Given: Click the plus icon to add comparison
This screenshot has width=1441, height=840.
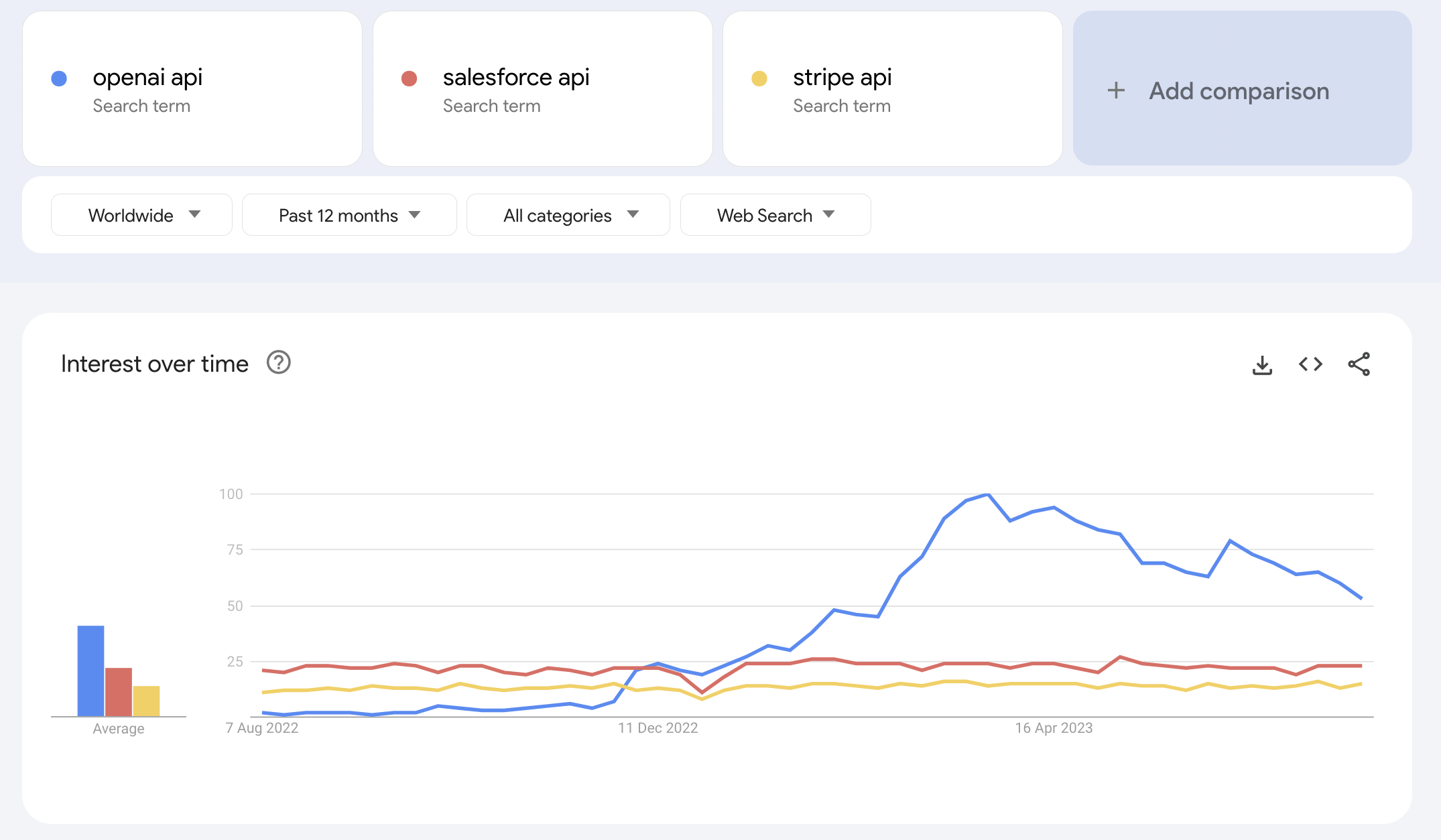Looking at the screenshot, I should point(1116,90).
